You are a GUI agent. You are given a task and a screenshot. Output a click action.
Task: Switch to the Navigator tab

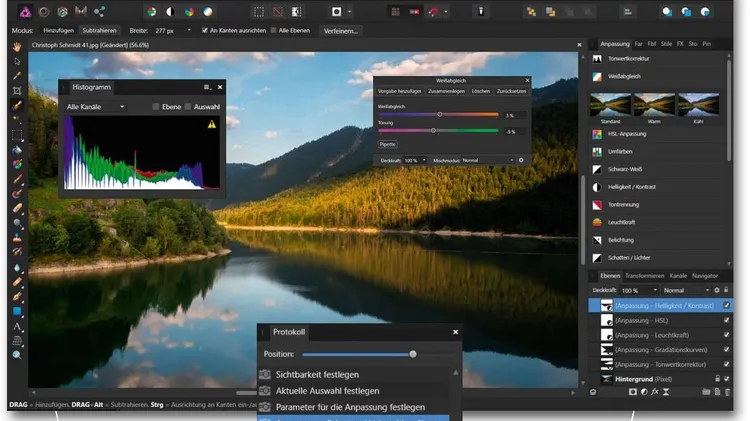(x=705, y=276)
